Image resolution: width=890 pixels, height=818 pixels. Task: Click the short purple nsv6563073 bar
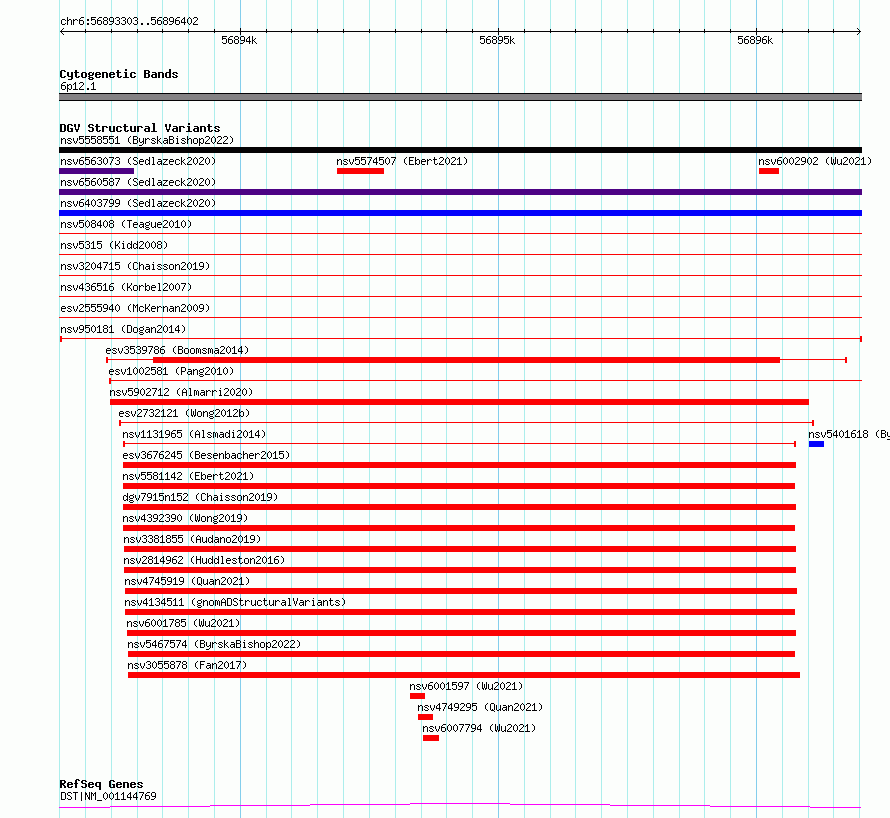pos(96,171)
